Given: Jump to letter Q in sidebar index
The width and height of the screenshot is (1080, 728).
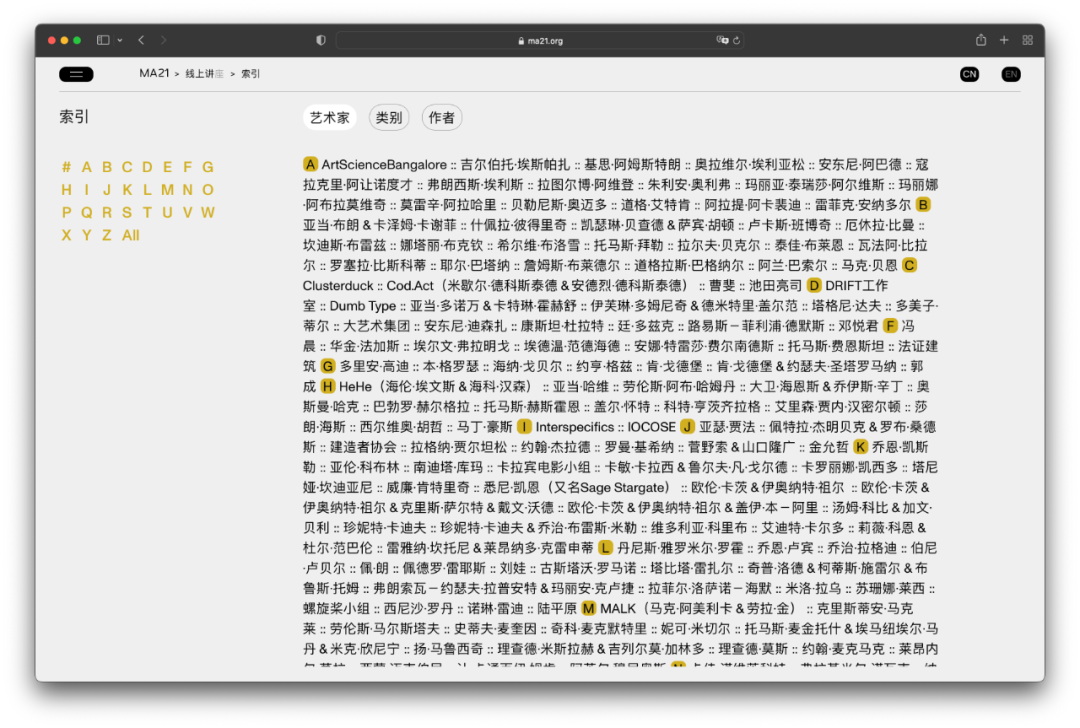Looking at the screenshot, I should coord(86,212).
